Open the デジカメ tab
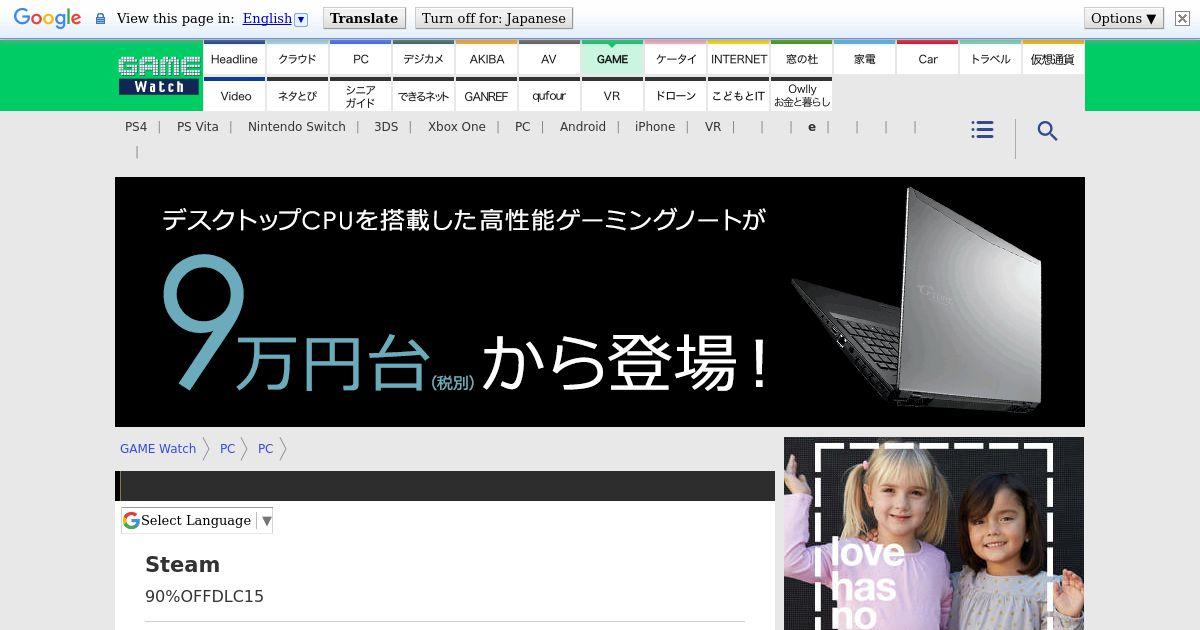 click(x=423, y=59)
